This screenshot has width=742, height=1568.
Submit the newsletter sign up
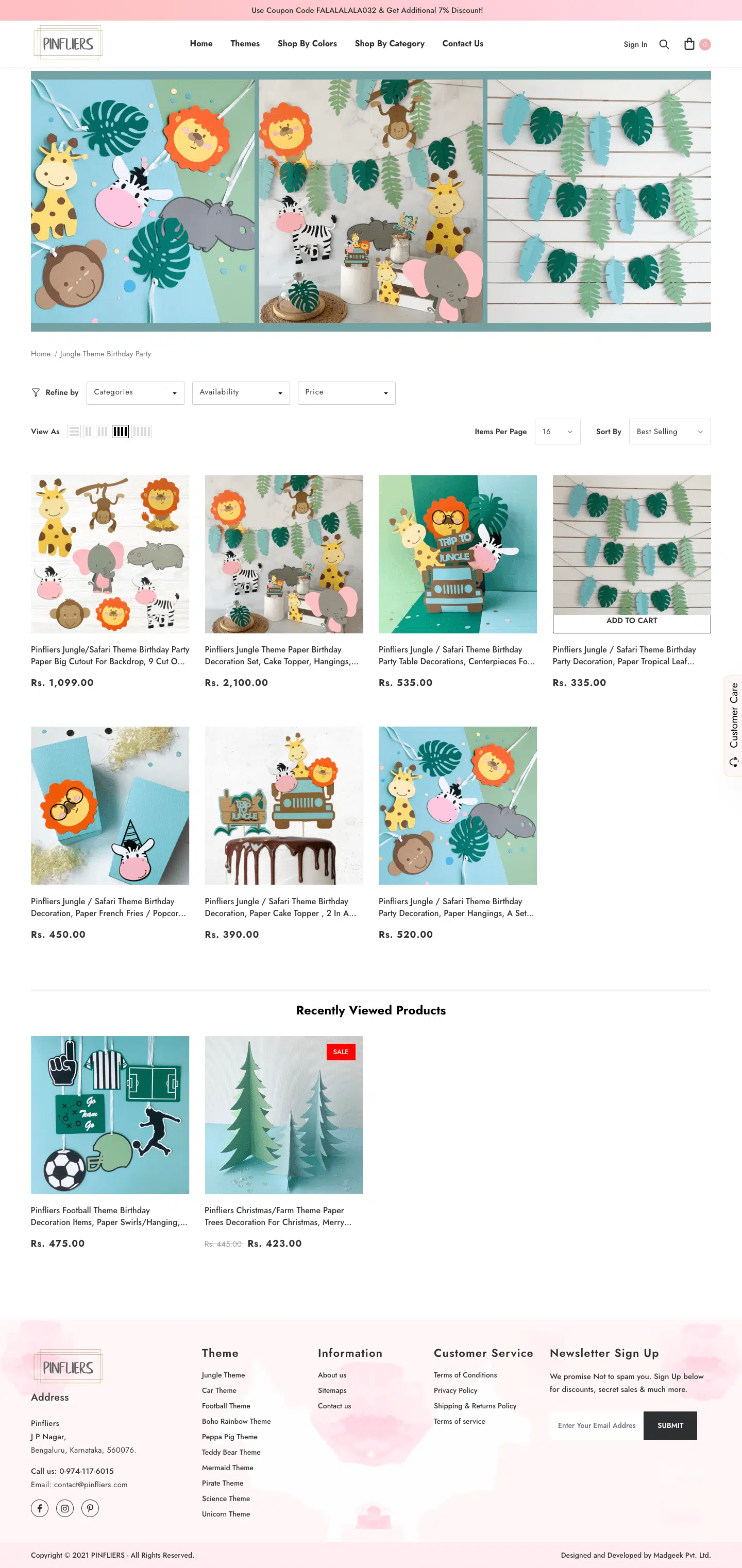point(670,1425)
